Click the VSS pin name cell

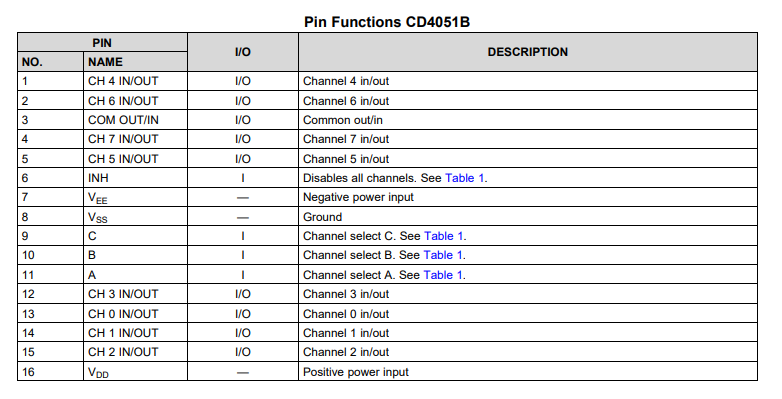pos(135,217)
